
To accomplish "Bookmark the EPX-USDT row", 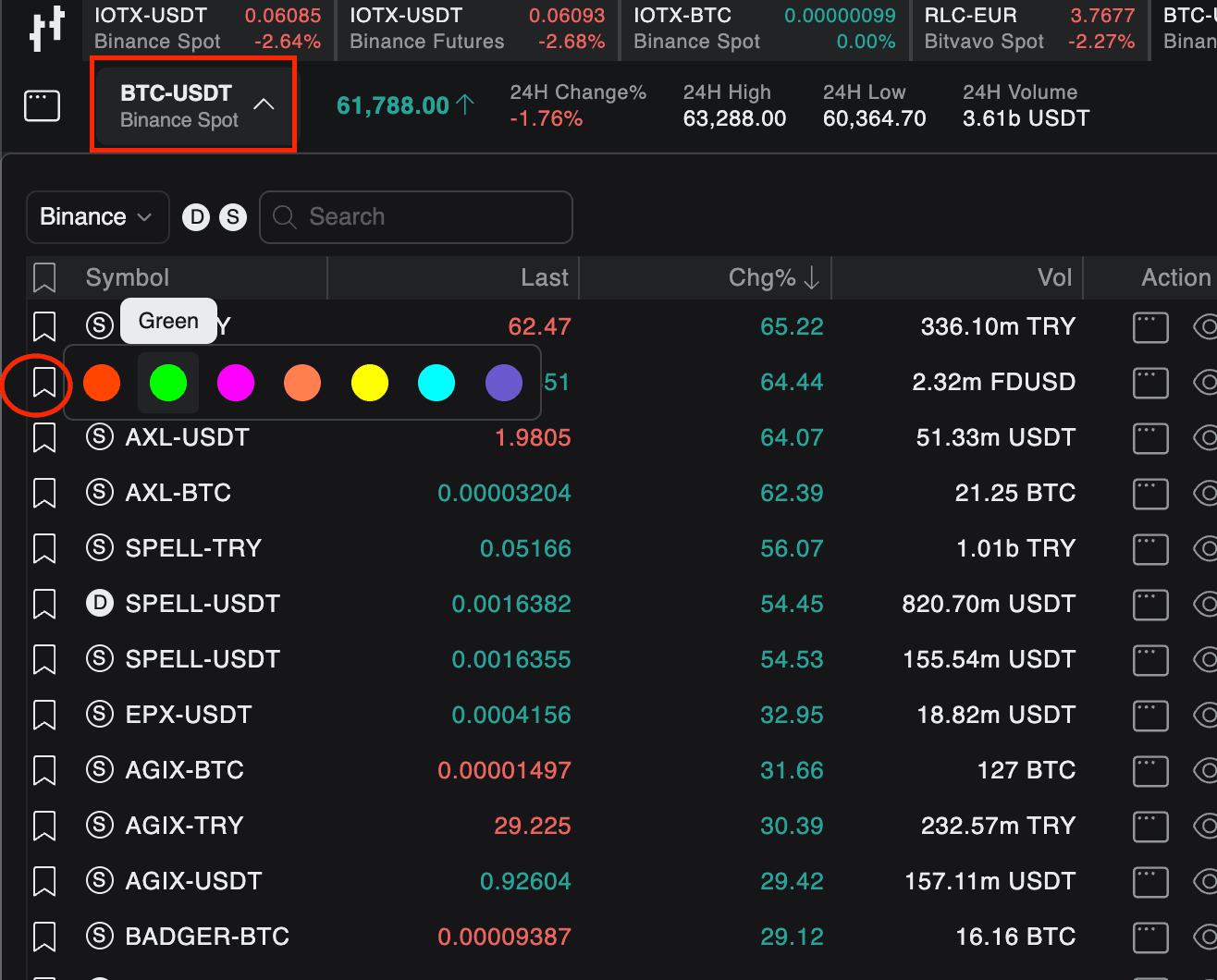I will [44, 715].
